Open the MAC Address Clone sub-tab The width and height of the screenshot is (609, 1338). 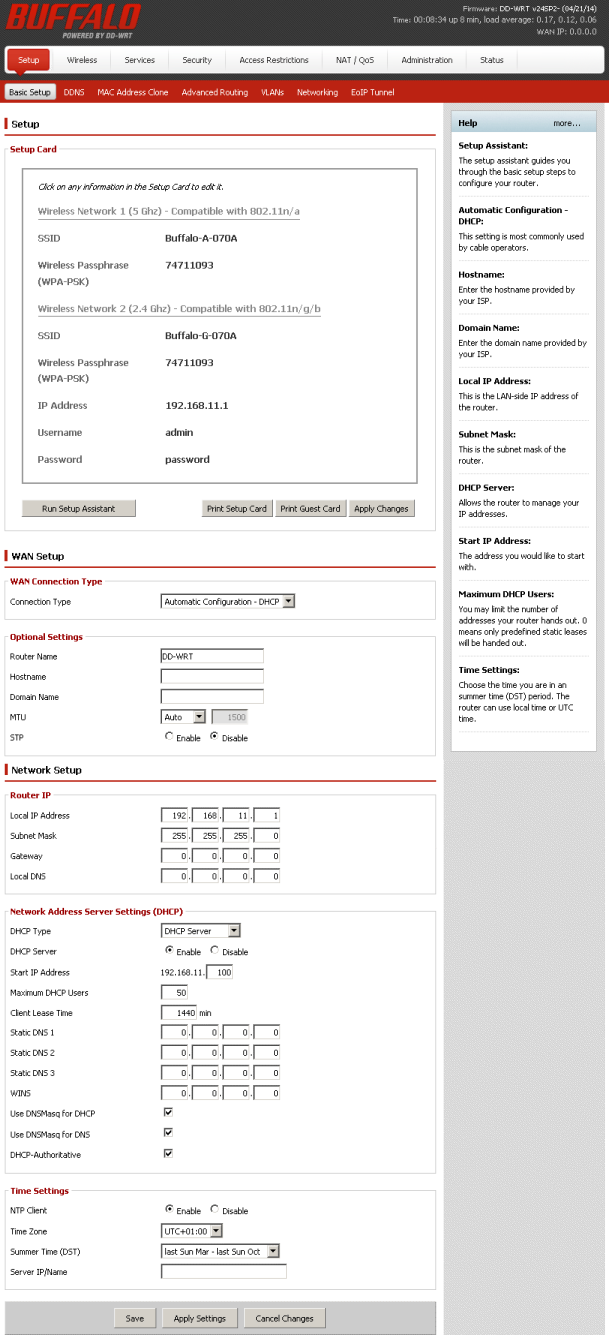point(133,92)
